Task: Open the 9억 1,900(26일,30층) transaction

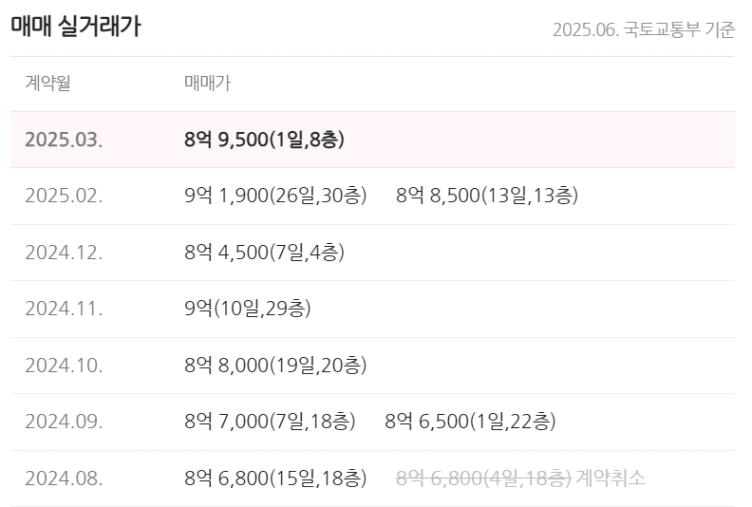Action: click(x=276, y=196)
